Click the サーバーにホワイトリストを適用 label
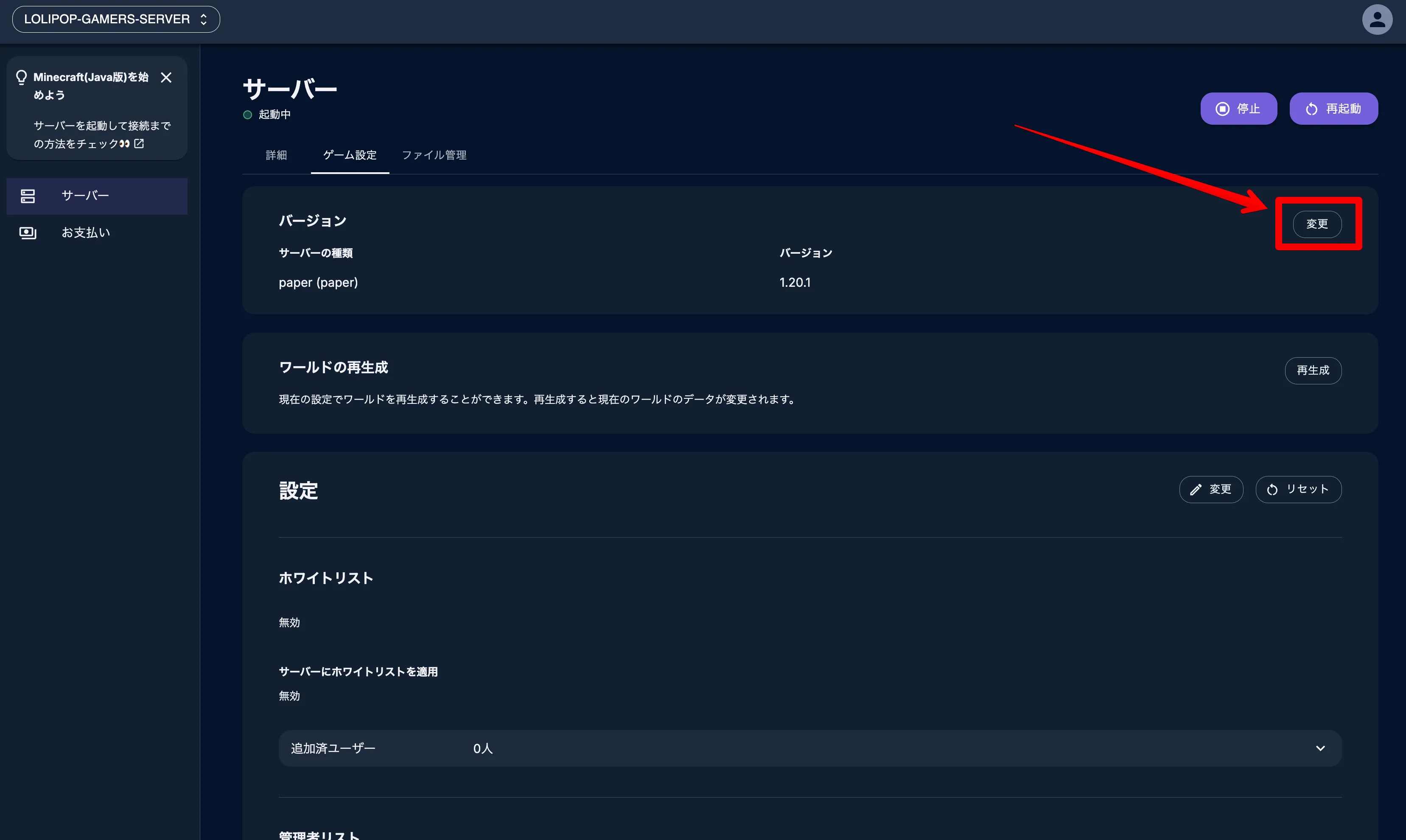Image resolution: width=1406 pixels, height=840 pixels. tap(359, 672)
